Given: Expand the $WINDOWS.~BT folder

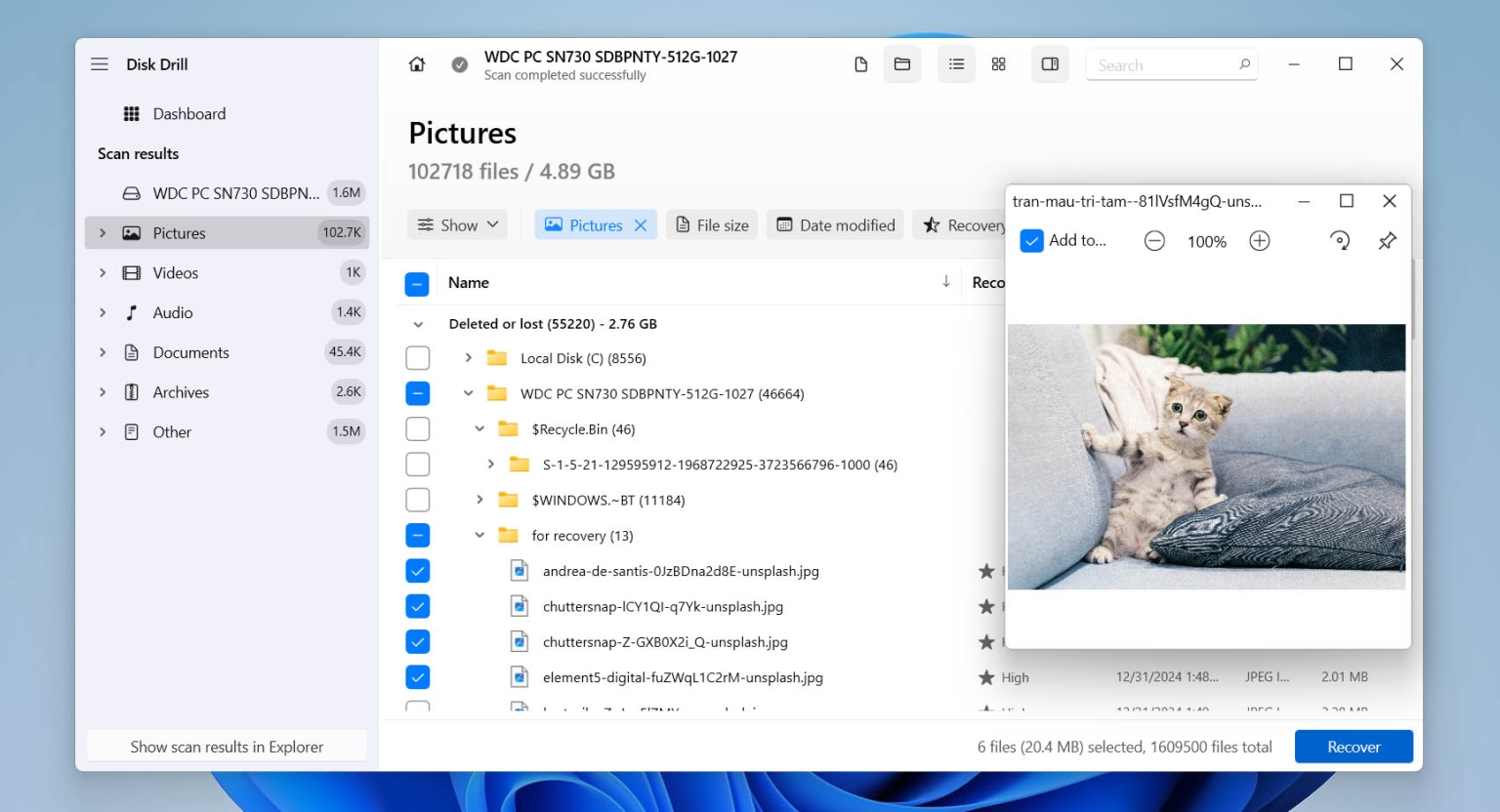Looking at the screenshot, I should point(479,500).
